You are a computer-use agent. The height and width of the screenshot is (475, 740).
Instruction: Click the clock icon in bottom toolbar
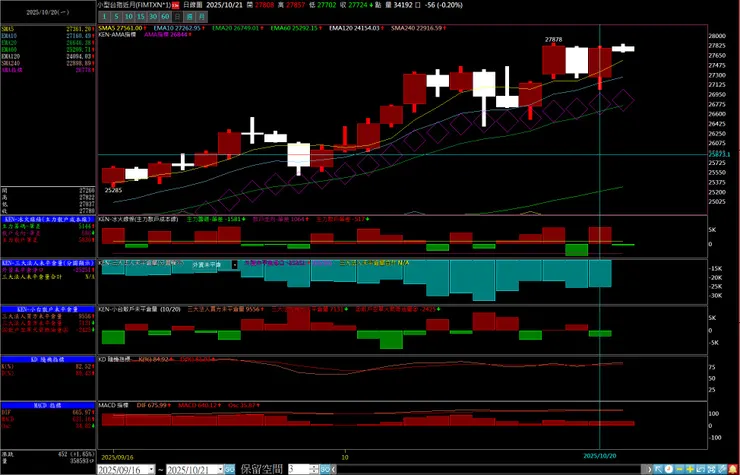[669, 469]
